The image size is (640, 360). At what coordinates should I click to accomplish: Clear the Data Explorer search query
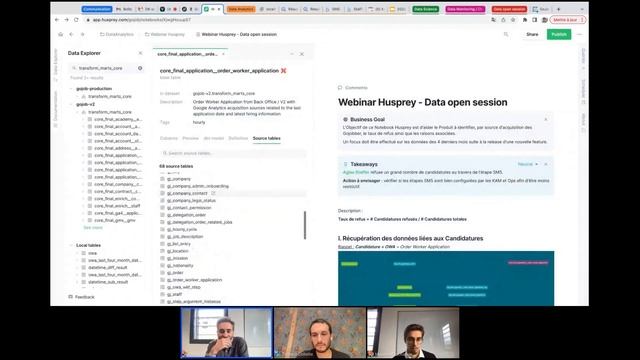click(x=140, y=68)
